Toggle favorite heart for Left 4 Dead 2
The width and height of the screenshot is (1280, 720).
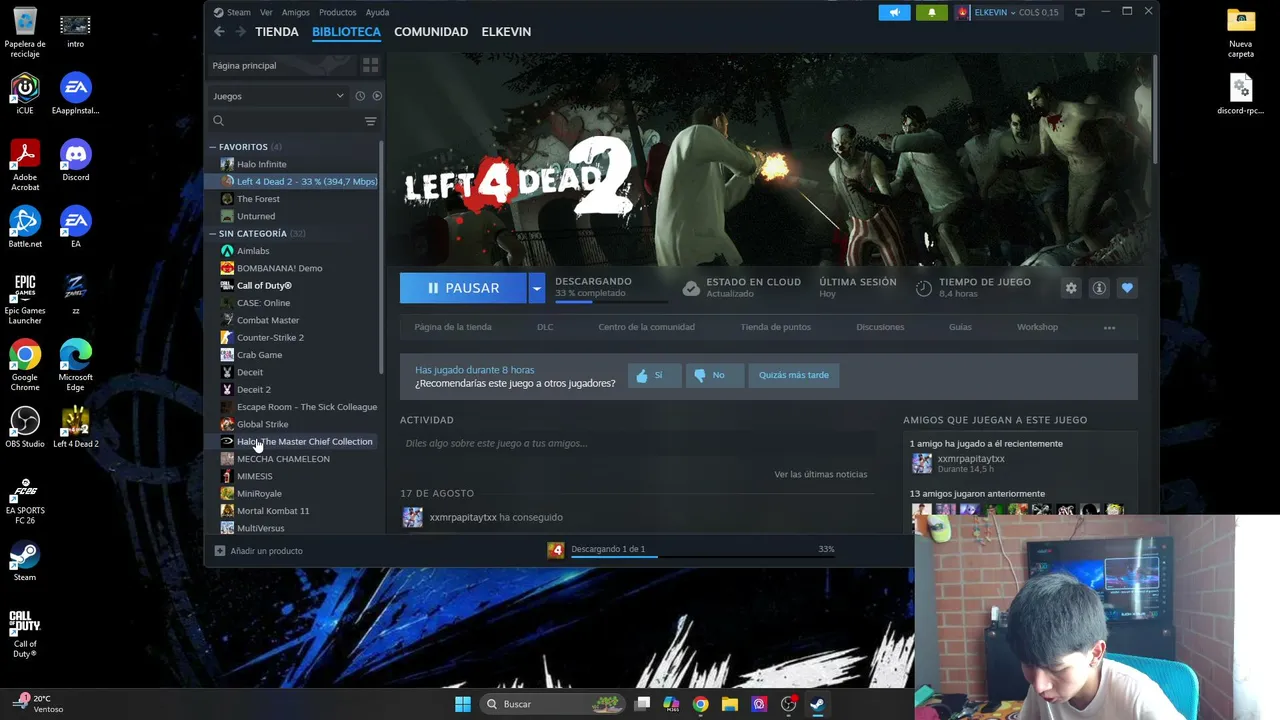(x=1127, y=288)
